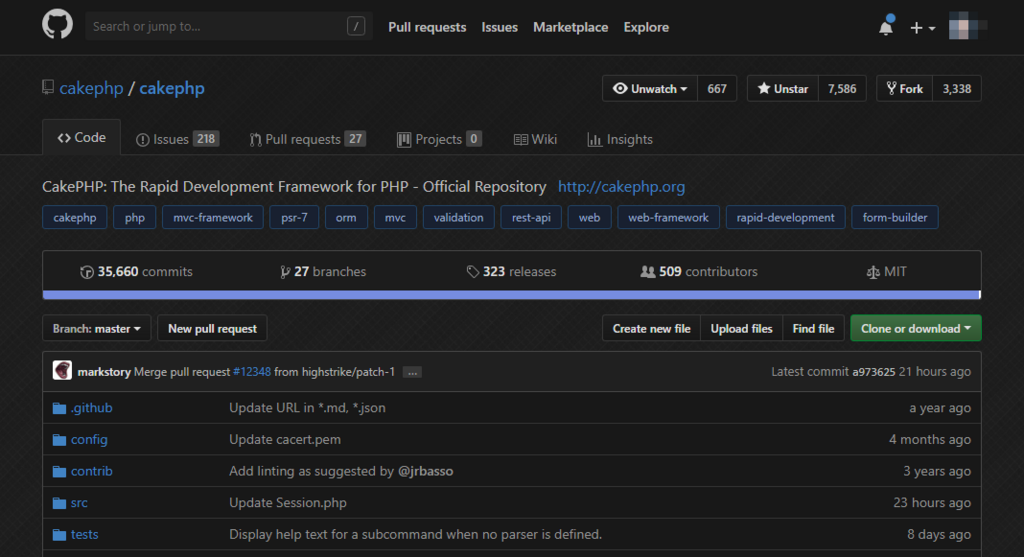This screenshot has width=1024, height=557.
Task: Open the MIT license link
Action: tap(886, 272)
